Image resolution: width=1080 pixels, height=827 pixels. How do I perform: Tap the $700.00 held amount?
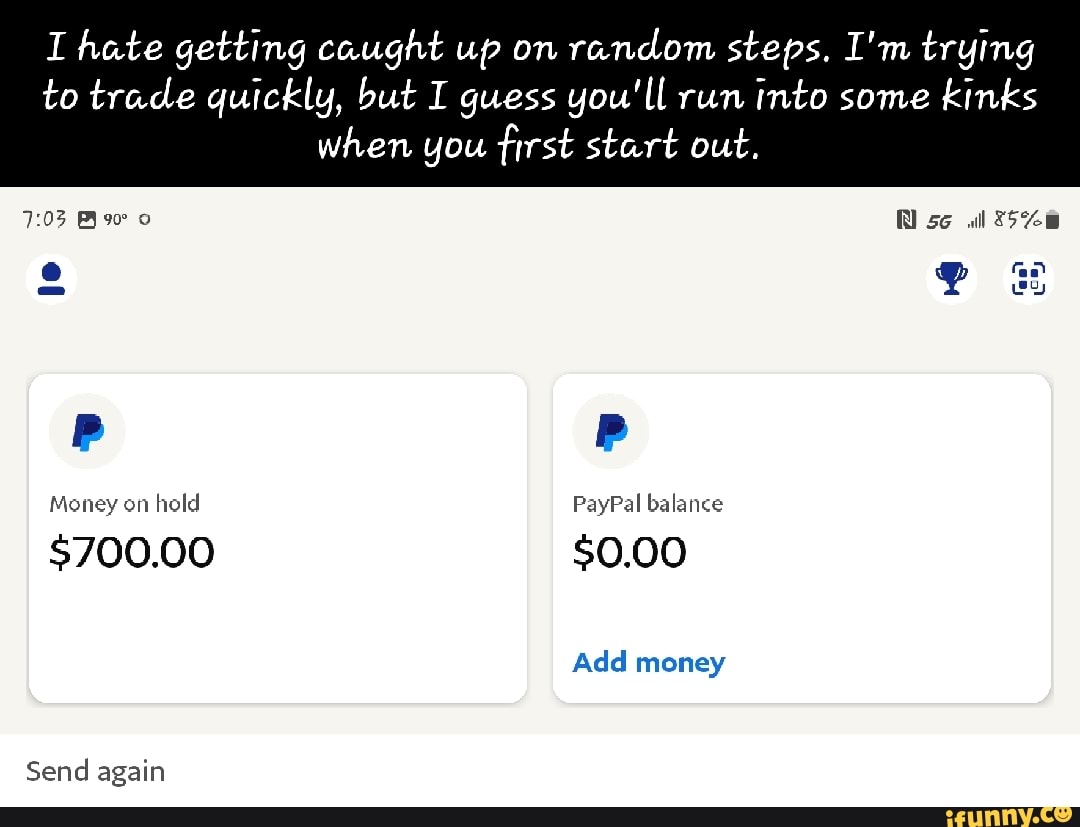pos(132,552)
